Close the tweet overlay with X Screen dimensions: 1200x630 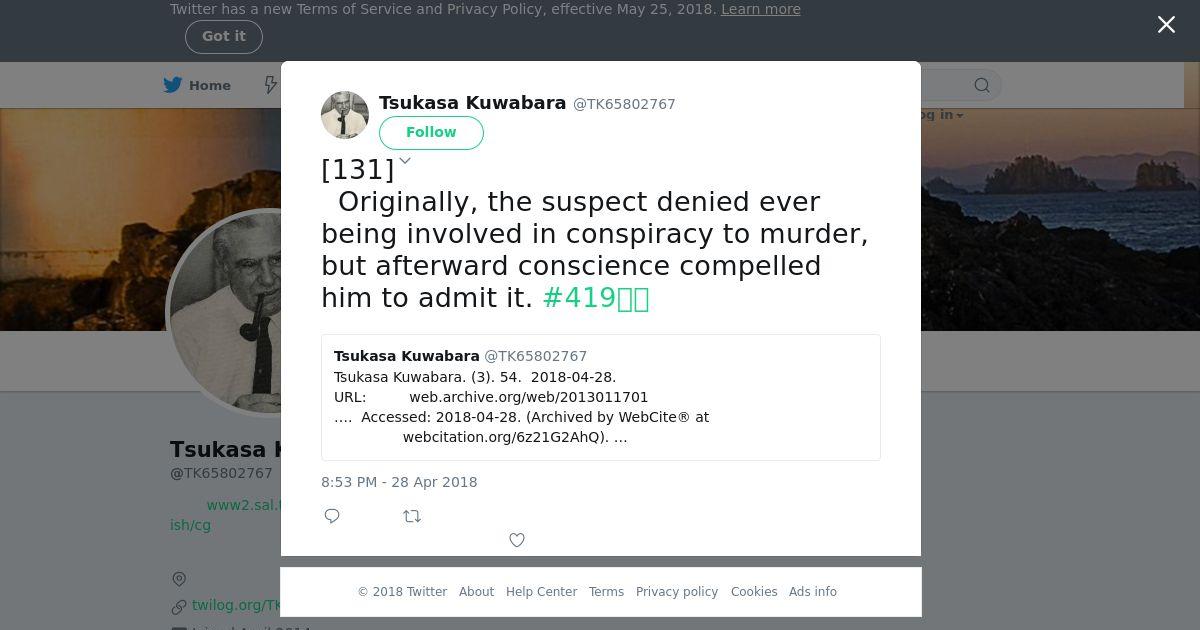point(1166,25)
